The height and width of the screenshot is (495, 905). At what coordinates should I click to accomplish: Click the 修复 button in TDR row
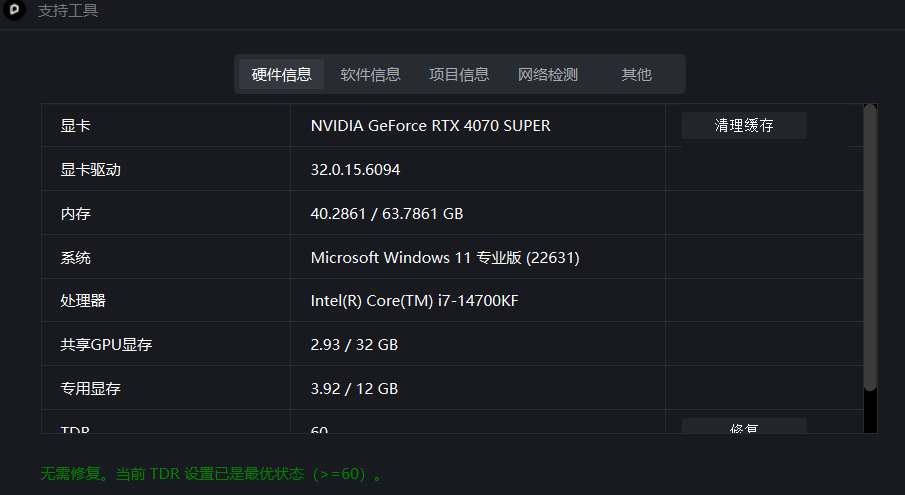pos(743,427)
